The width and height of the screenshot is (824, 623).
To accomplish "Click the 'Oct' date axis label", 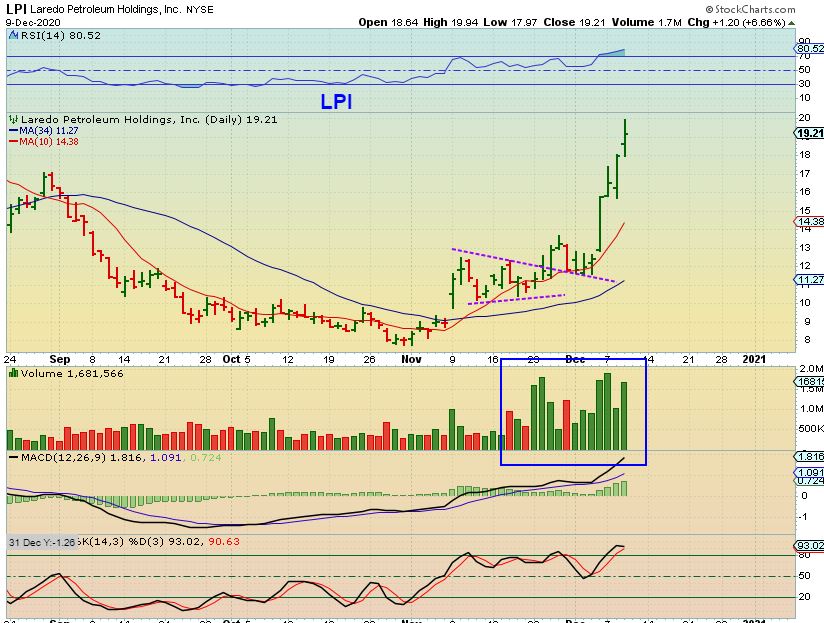I will point(231,359).
